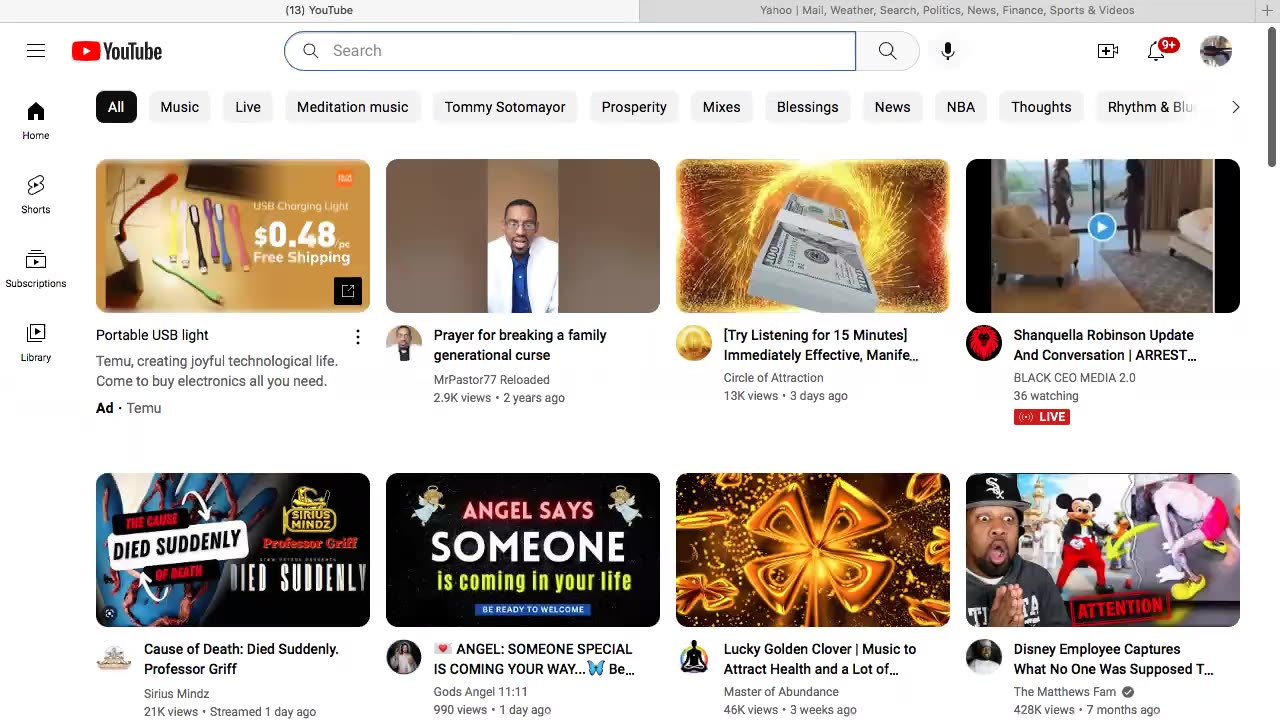Image resolution: width=1280 pixels, height=720 pixels.
Task: Start voice search with microphone icon
Action: [948, 51]
